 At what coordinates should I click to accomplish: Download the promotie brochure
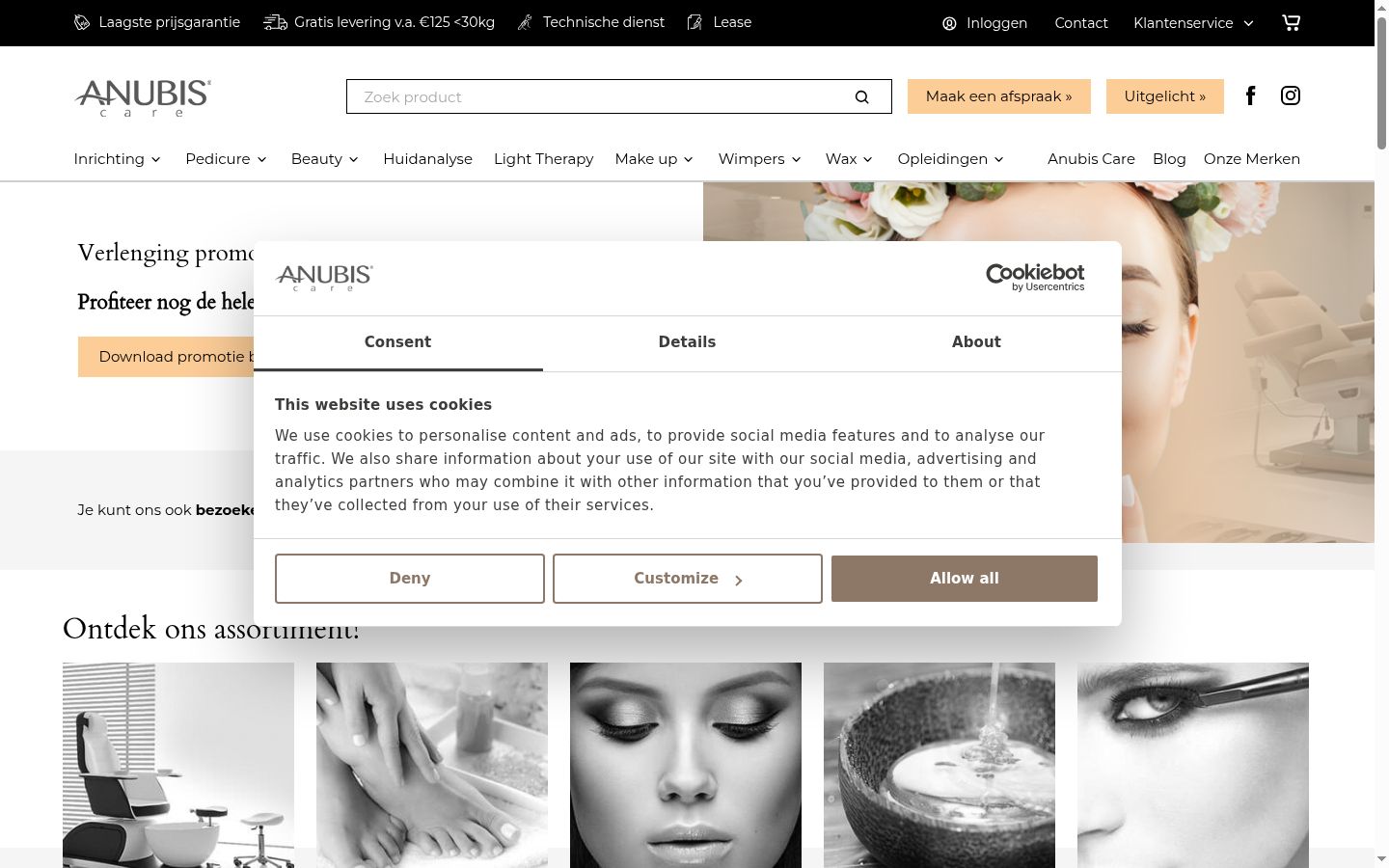pos(166,357)
